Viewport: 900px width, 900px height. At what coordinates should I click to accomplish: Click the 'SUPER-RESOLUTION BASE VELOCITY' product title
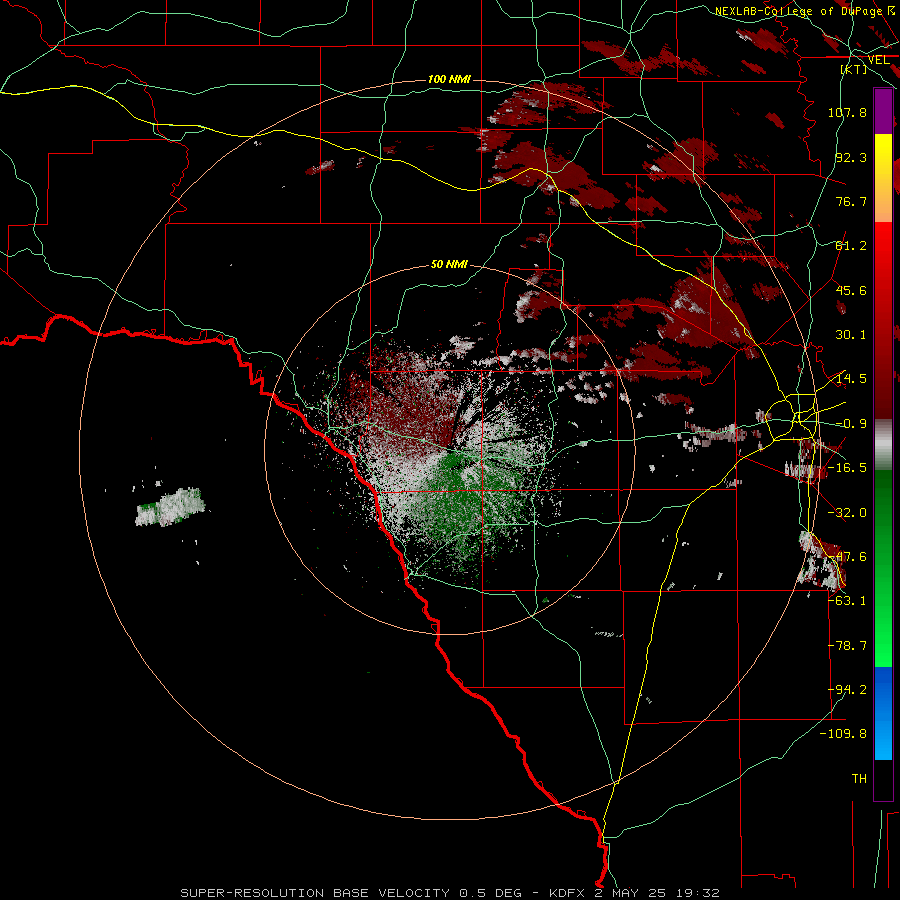tap(315, 893)
